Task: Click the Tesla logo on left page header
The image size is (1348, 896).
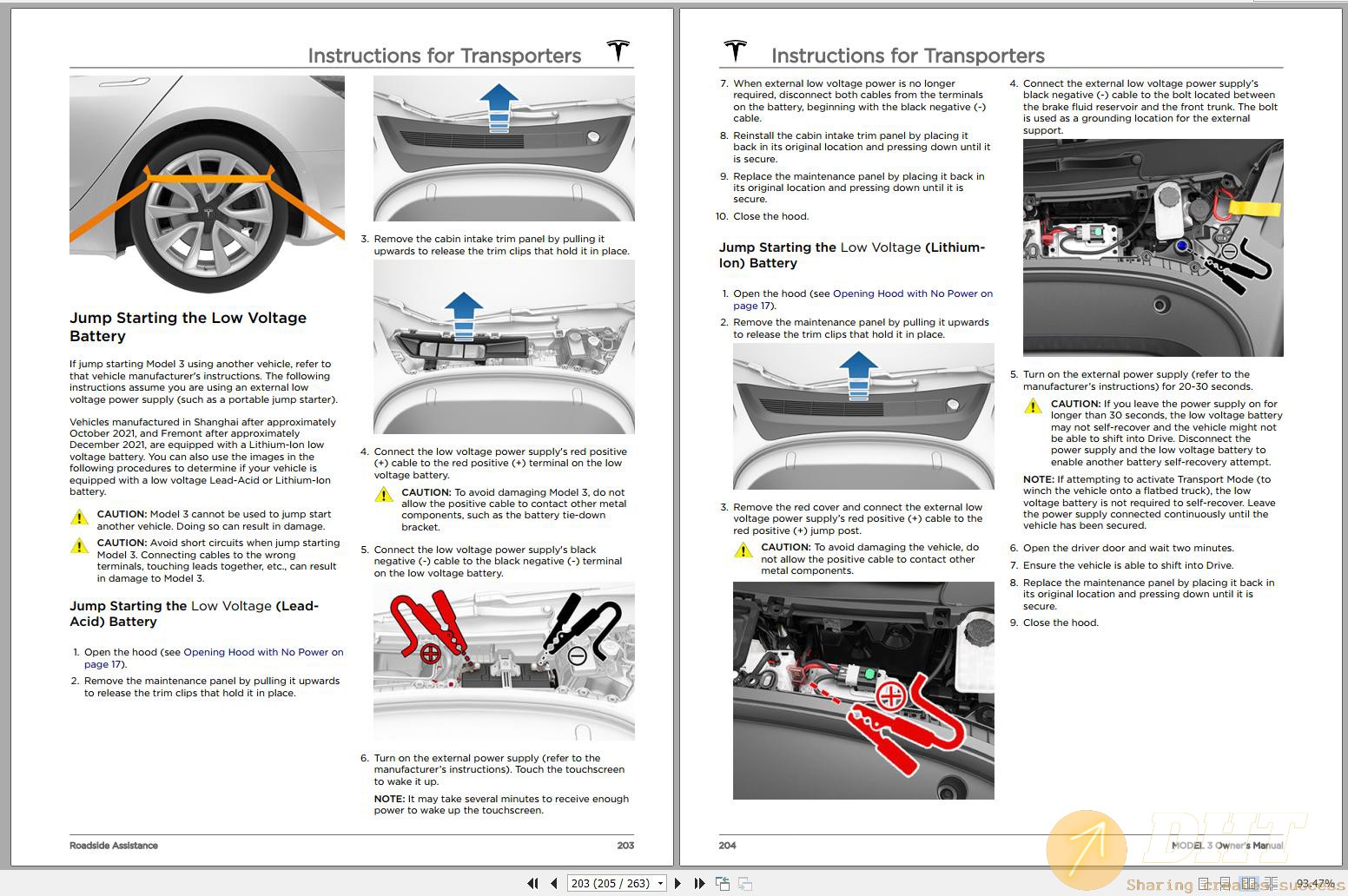Action: pyautogui.click(x=618, y=51)
